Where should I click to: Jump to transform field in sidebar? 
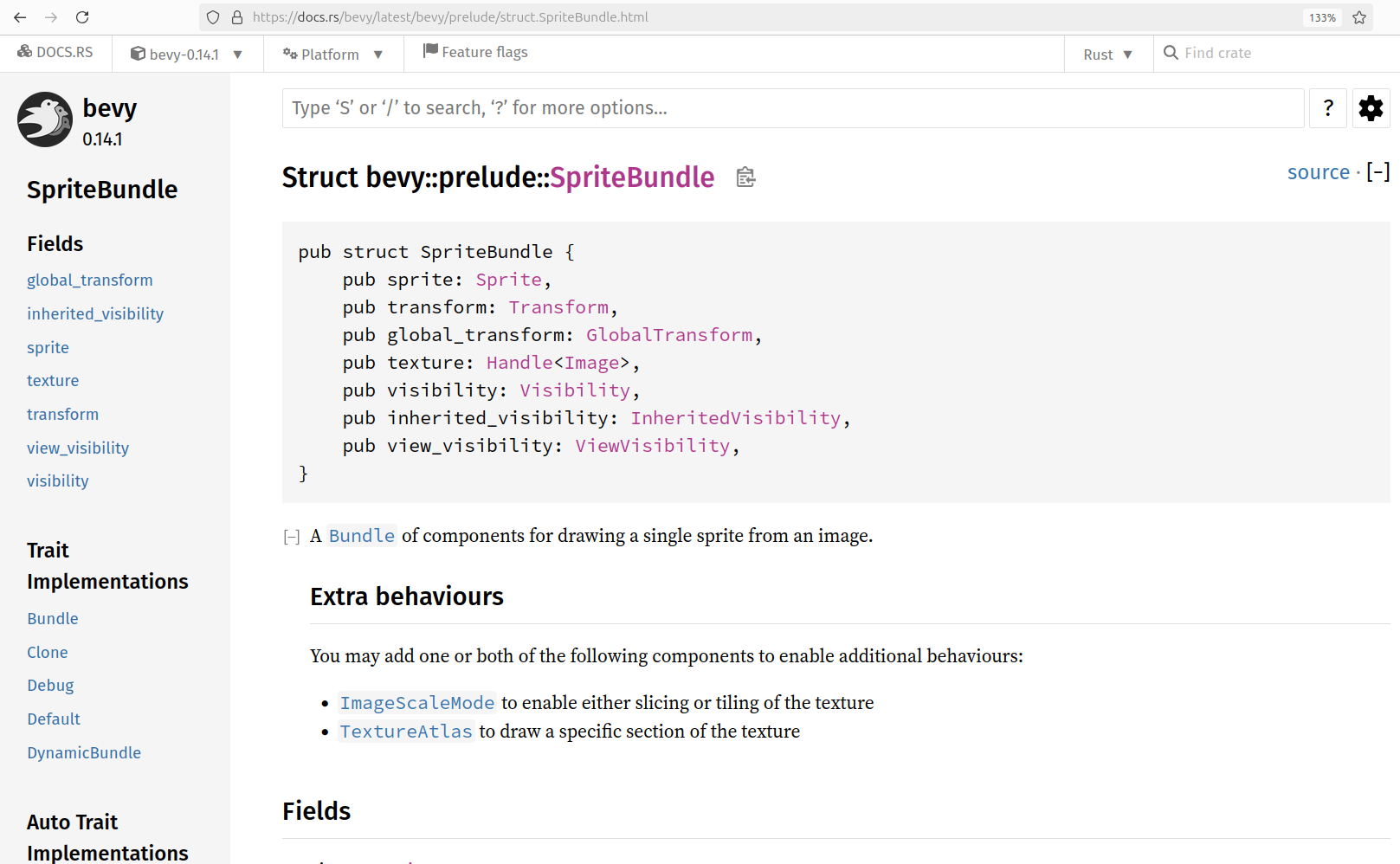pos(62,414)
